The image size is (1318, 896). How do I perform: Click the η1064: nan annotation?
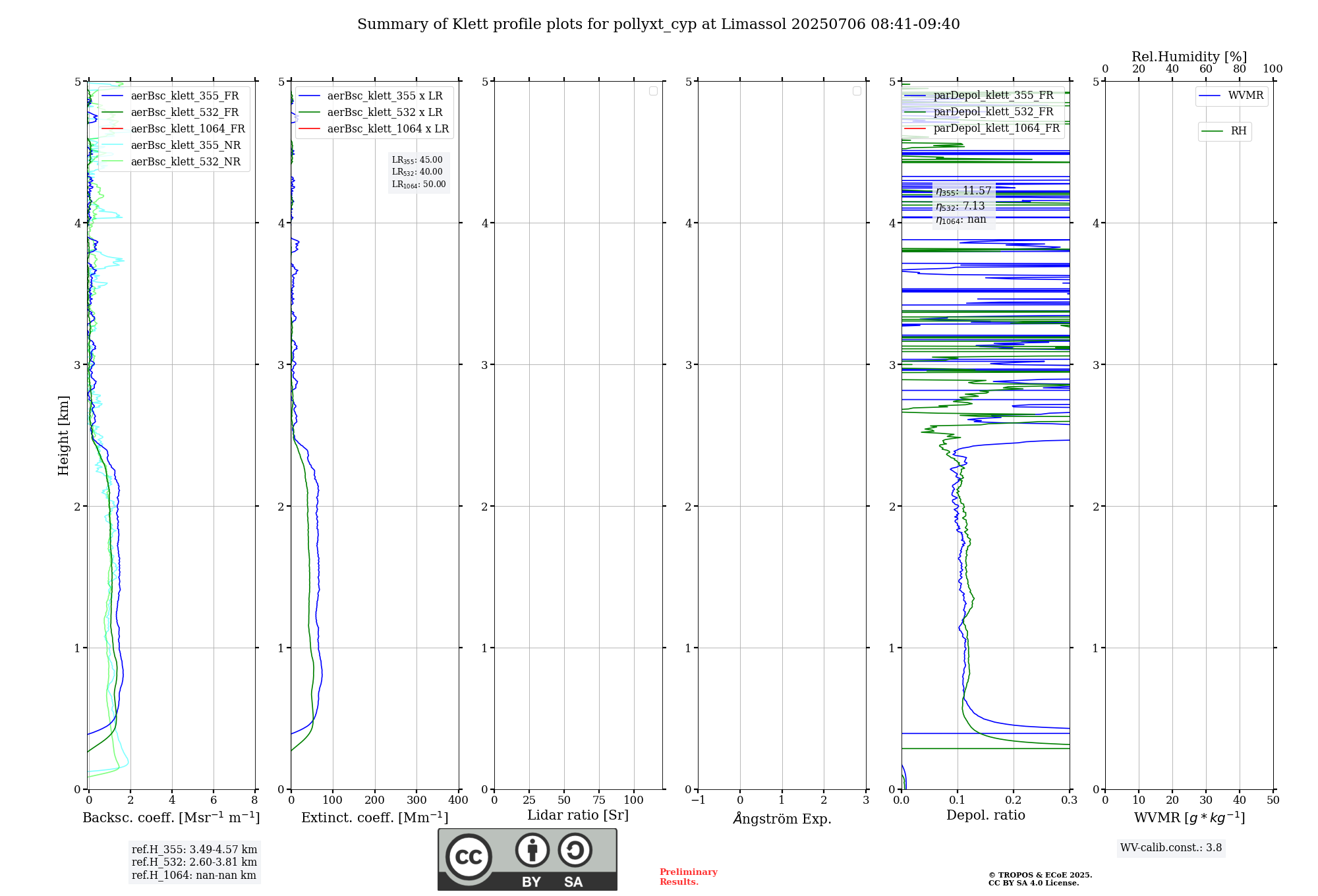tap(961, 220)
